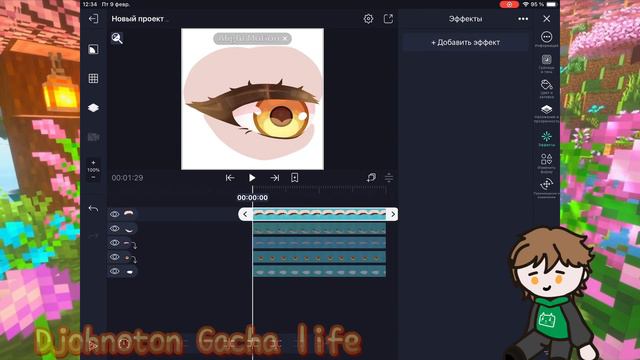Image resolution: width=640 pixels, height=360 pixels.
Task: Tap the red screen-recording indicator in status bar
Action: (x=509, y=4)
